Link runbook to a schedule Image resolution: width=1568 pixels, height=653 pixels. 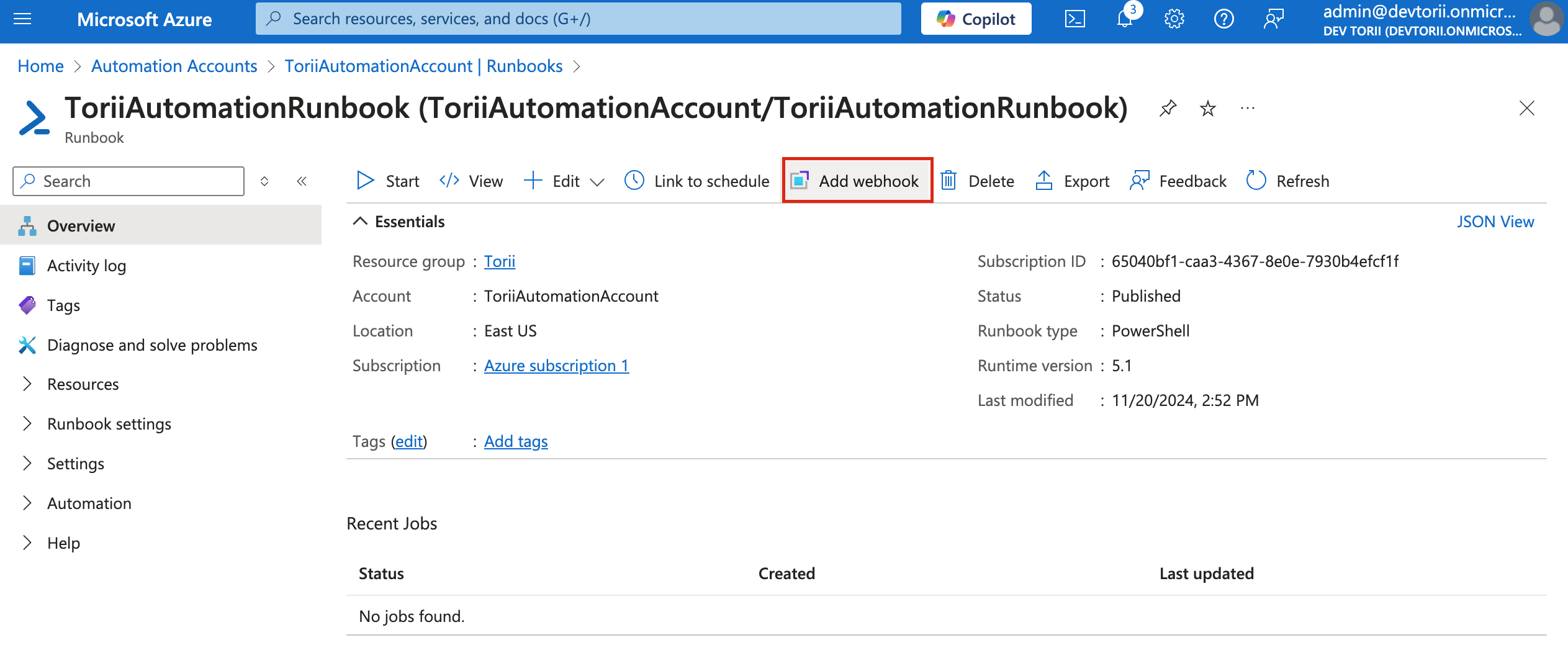pyautogui.click(x=696, y=181)
